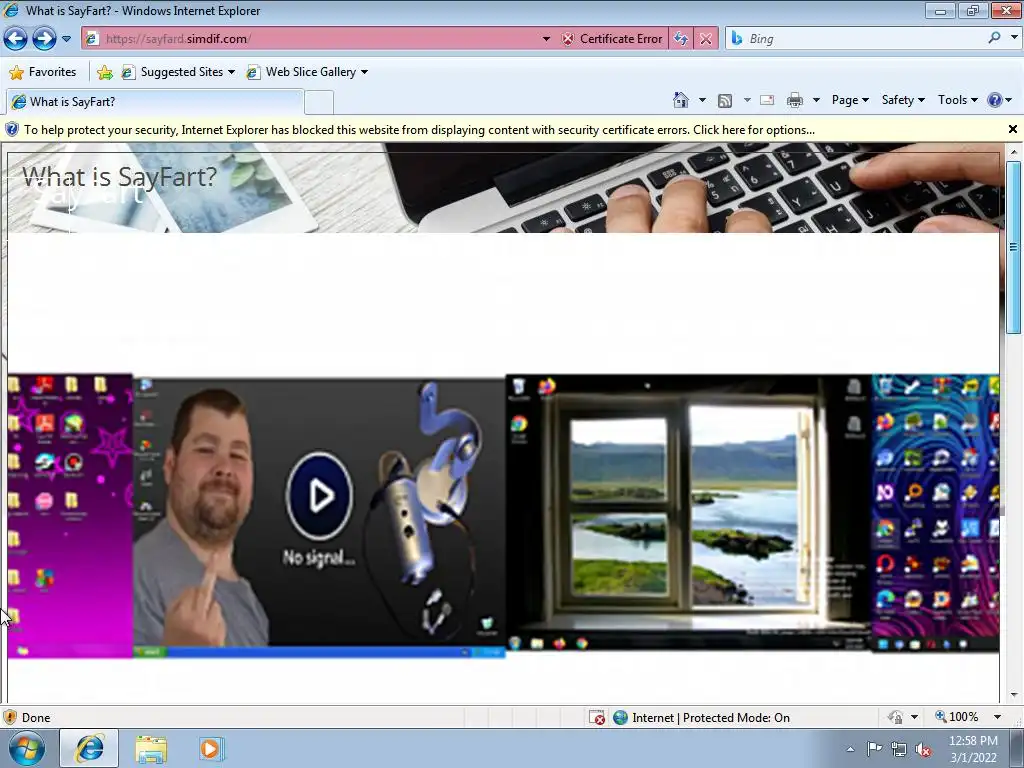The height and width of the screenshot is (768, 1024).
Task: Click the Play button on No signal video
Action: (319, 495)
